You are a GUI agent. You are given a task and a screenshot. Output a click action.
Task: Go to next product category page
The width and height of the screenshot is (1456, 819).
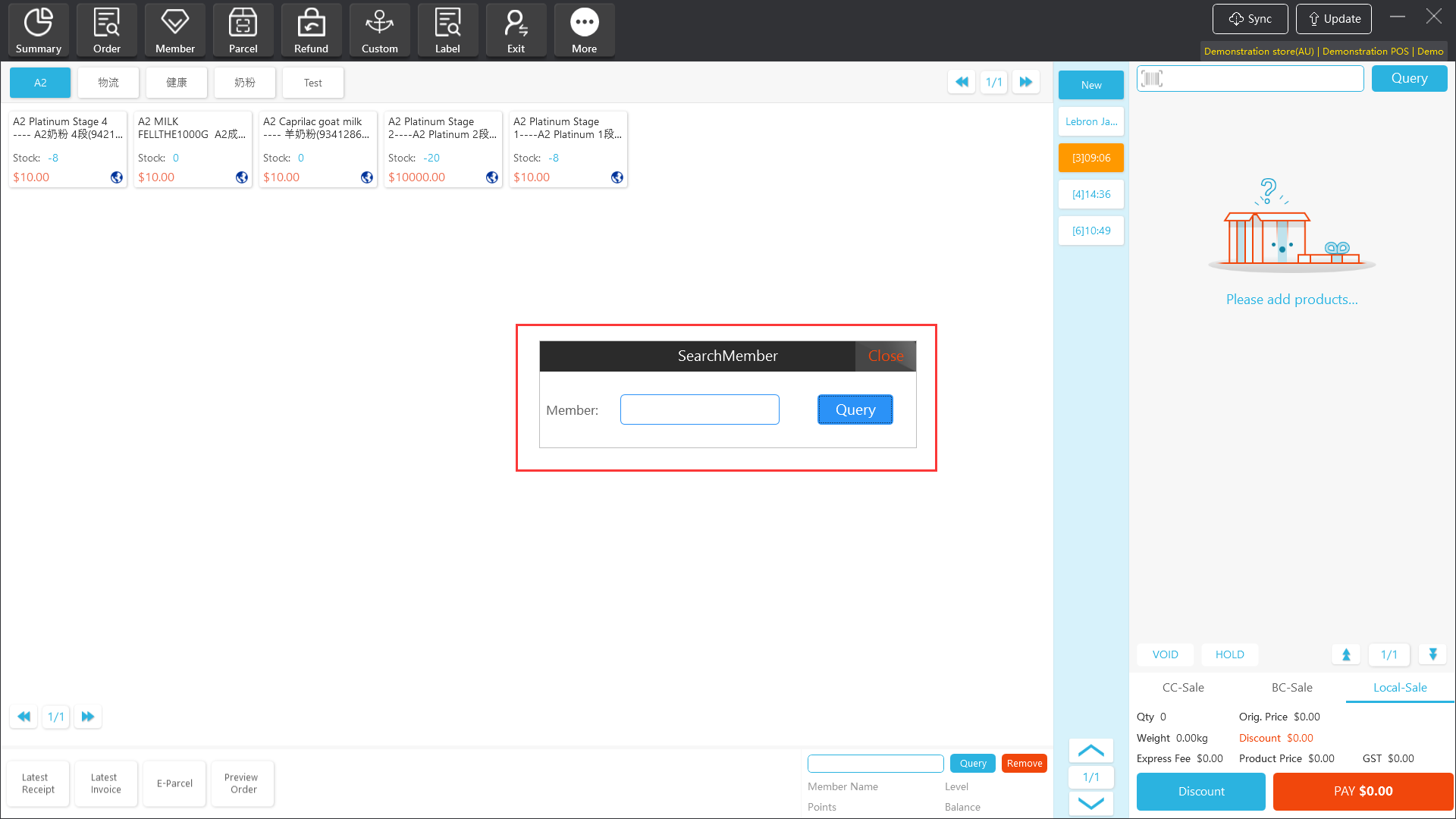click(1025, 82)
